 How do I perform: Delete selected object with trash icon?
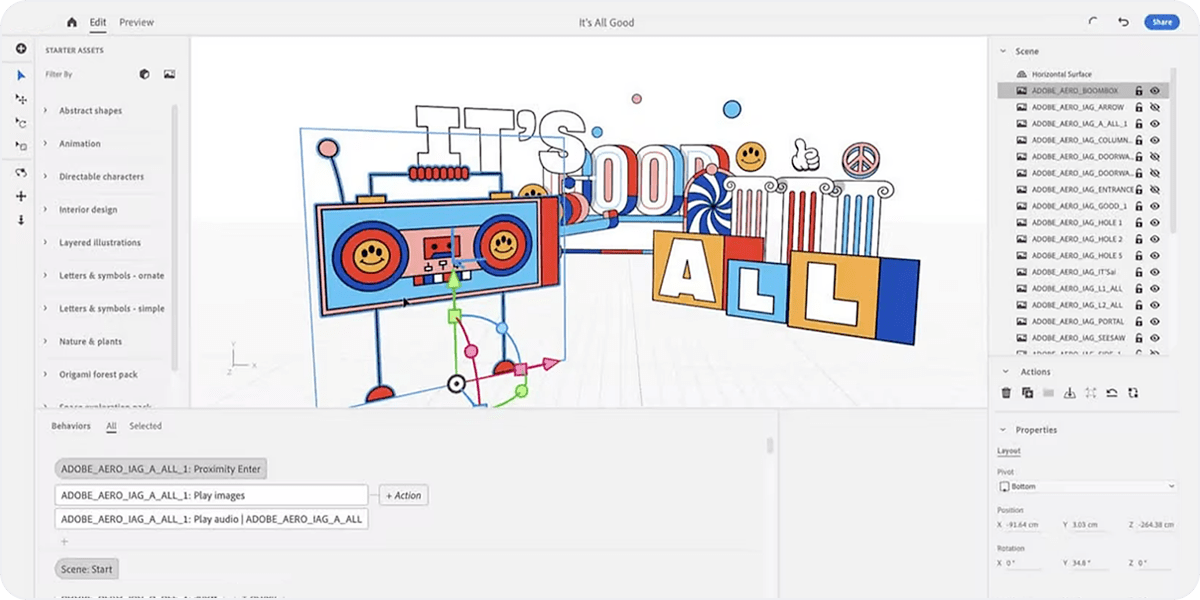point(1006,393)
